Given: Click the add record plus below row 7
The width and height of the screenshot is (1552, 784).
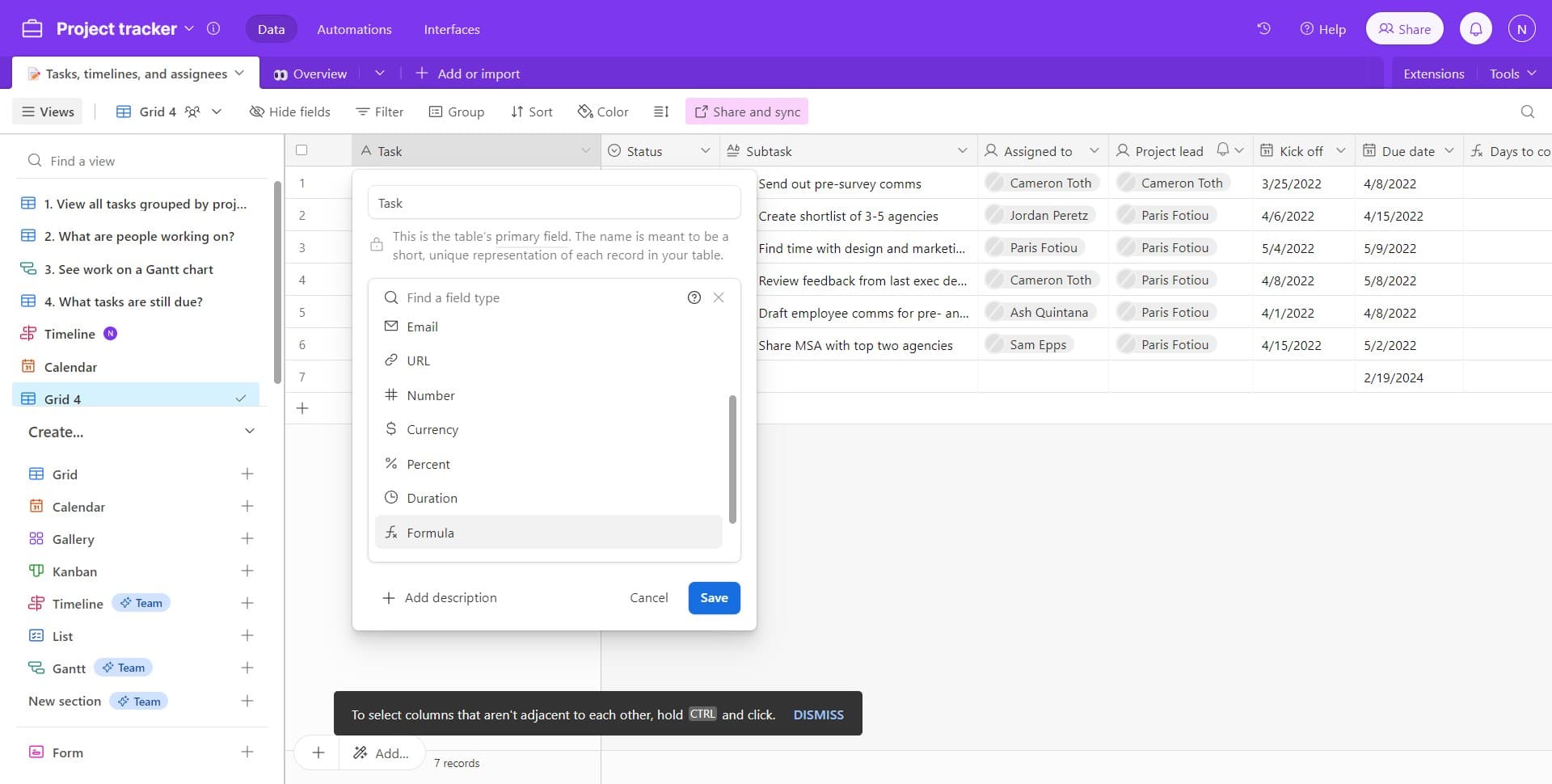Looking at the screenshot, I should 302,408.
